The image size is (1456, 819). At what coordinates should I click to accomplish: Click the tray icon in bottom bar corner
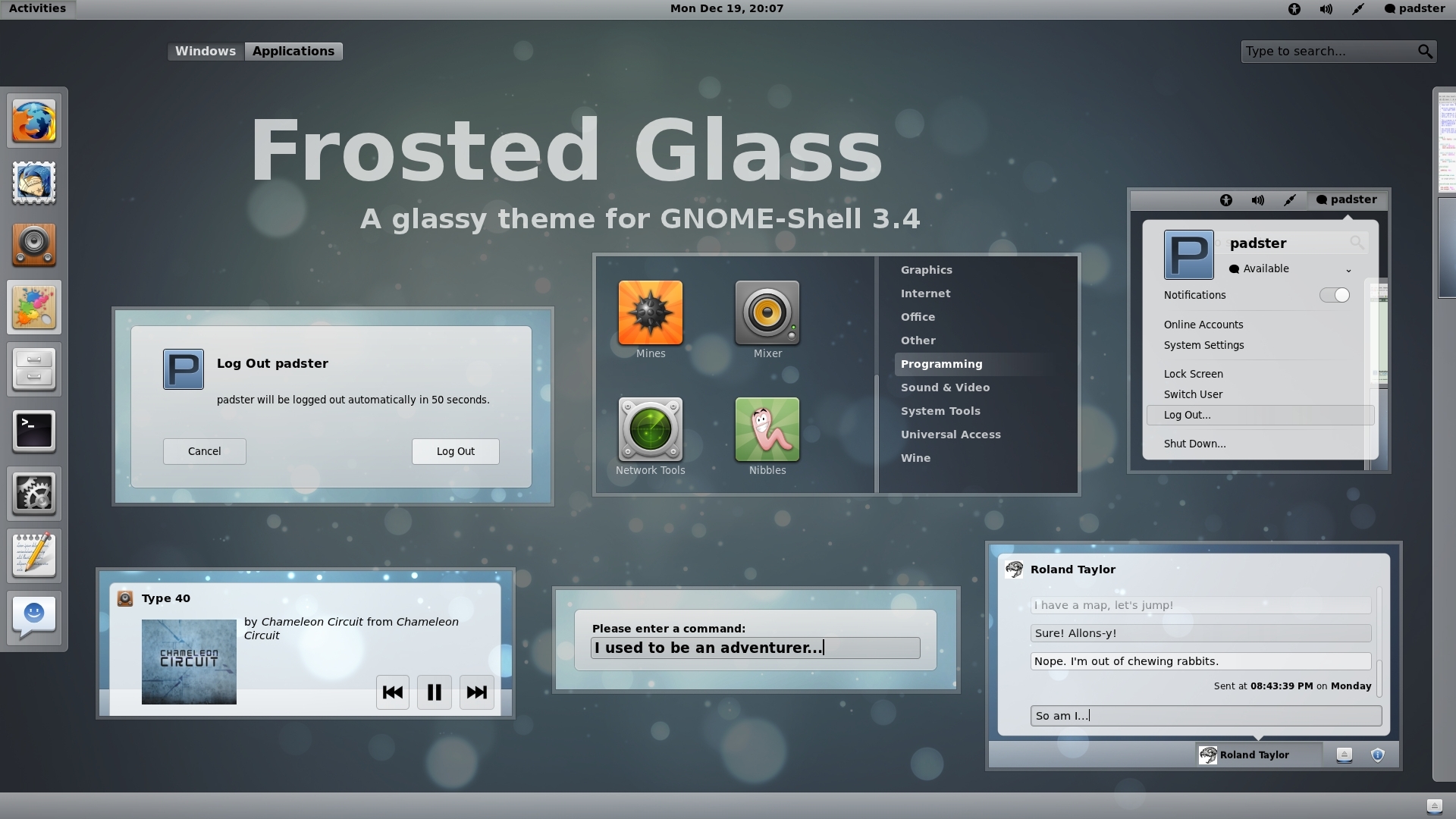1434,806
